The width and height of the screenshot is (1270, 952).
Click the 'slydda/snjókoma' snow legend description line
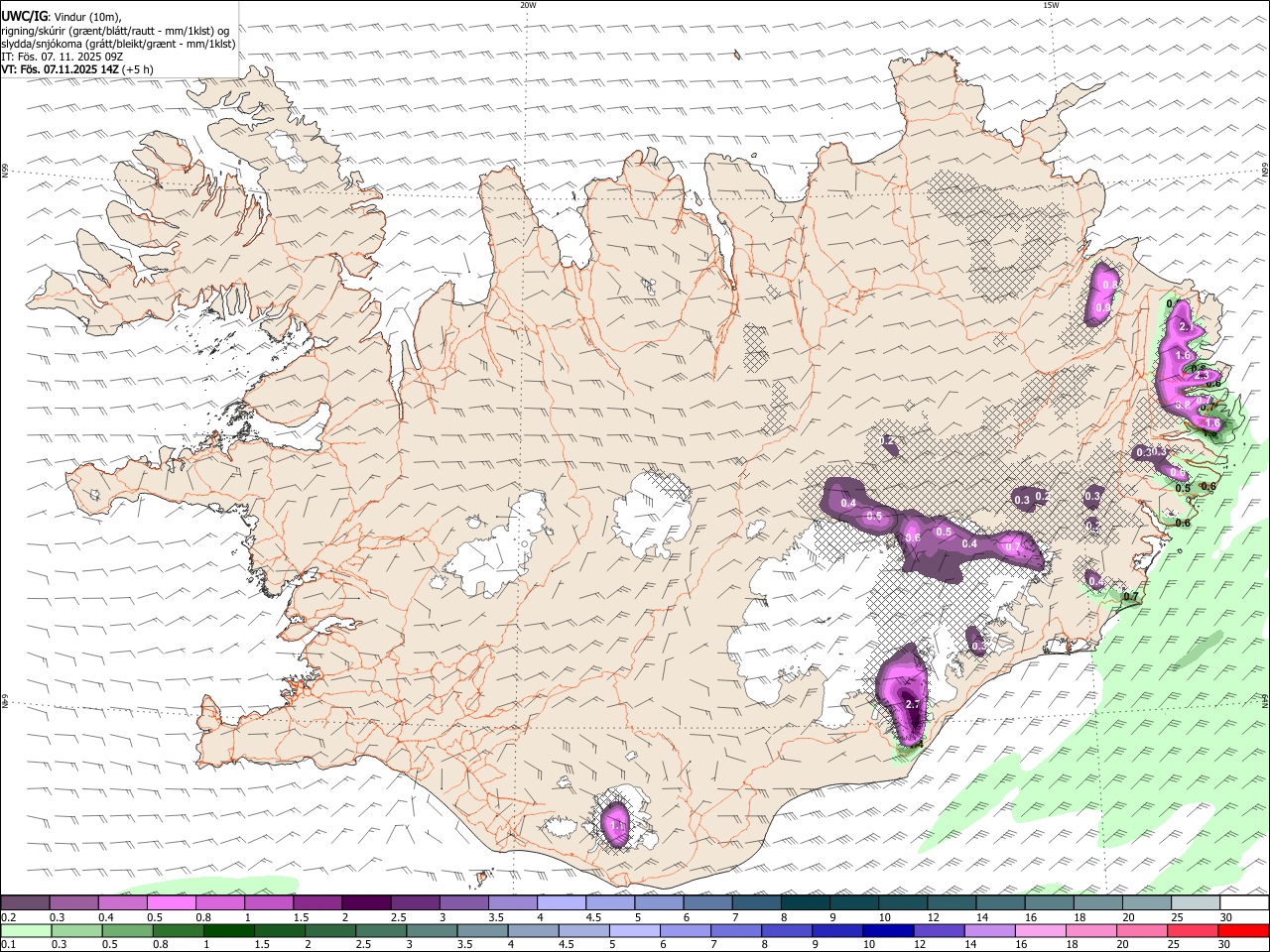point(118,44)
